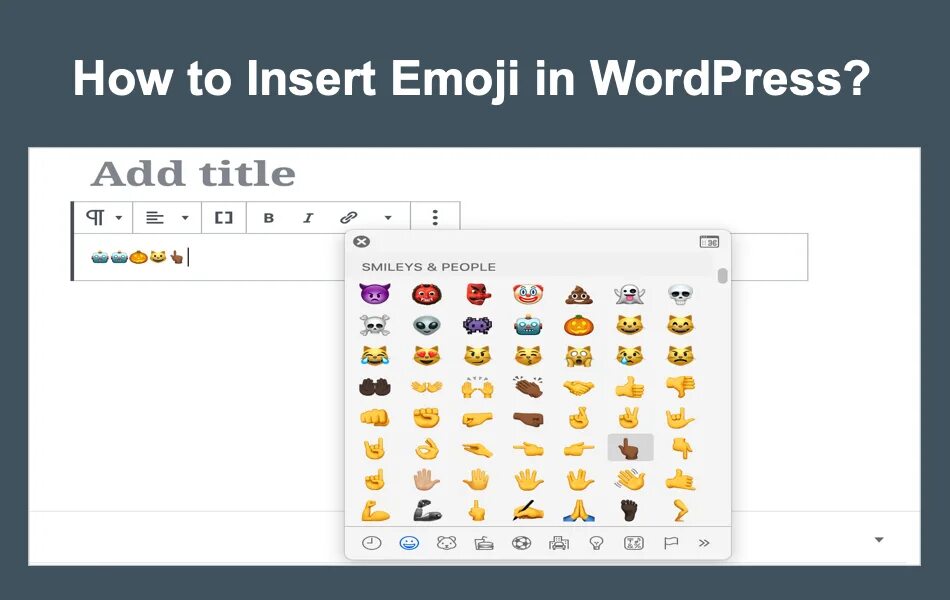Image resolution: width=950 pixels, height=600 pixels.
Task: Click the text alignment icon
Action: point(155,218)
